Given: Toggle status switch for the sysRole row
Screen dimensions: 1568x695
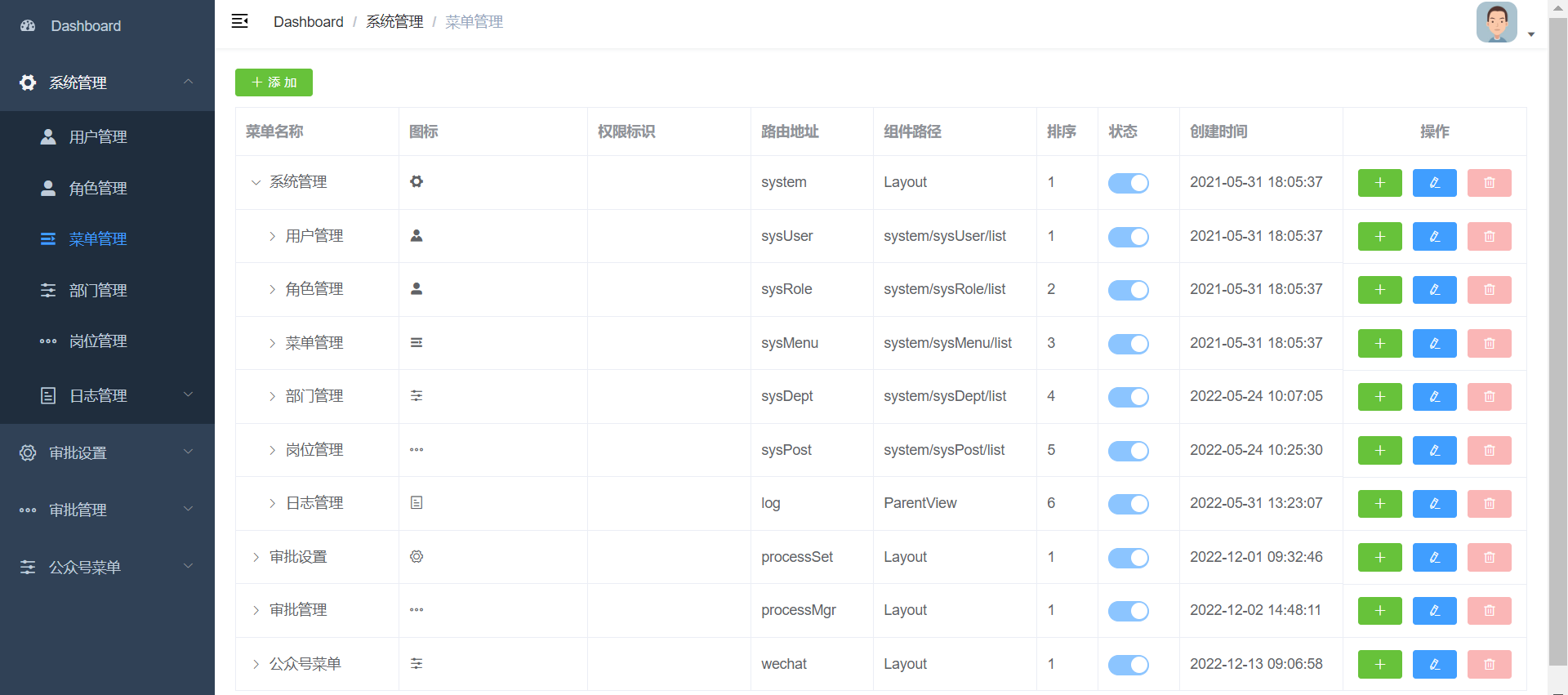Looking at the screenshot, I should [x=1129, y=290].
